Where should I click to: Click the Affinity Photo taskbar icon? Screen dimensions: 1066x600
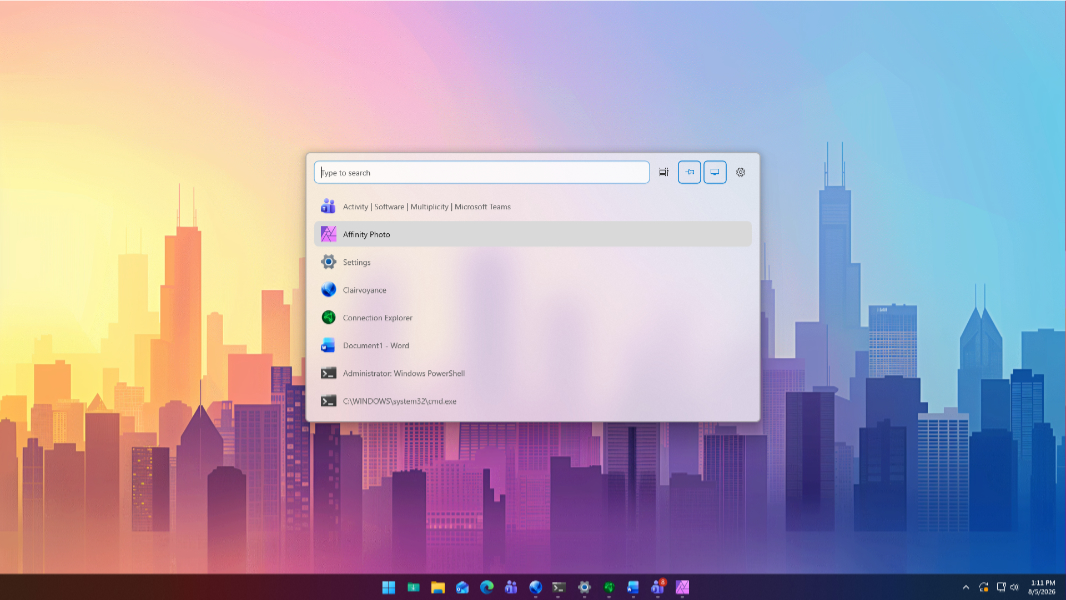pos(682,587)
